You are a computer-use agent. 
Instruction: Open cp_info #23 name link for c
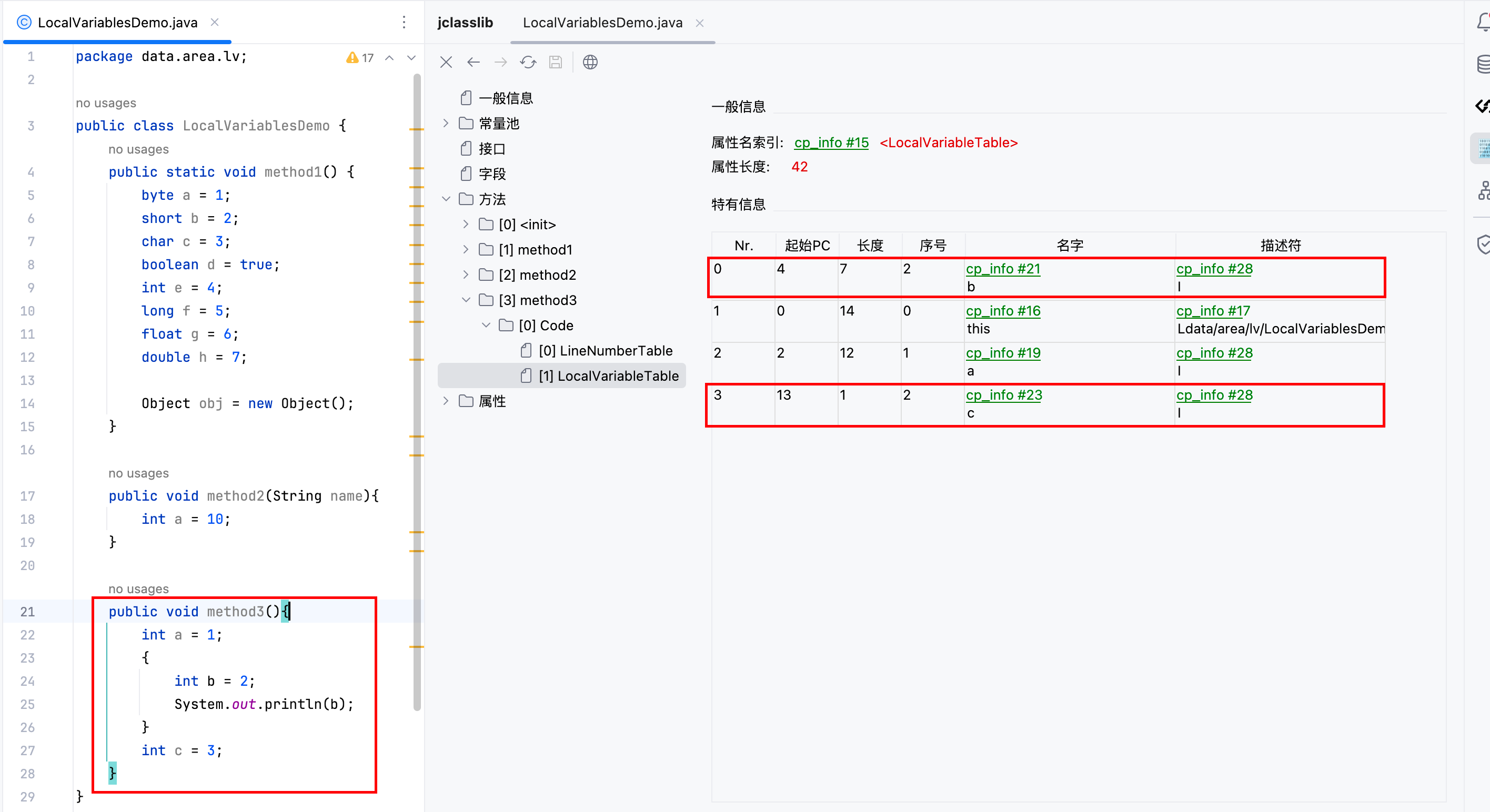pos(1003,395)
